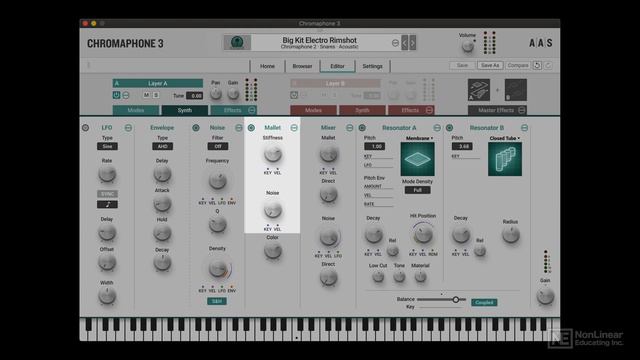
Task: Toggle the S&H button under Noise Density
Action: tap(217, 301)
